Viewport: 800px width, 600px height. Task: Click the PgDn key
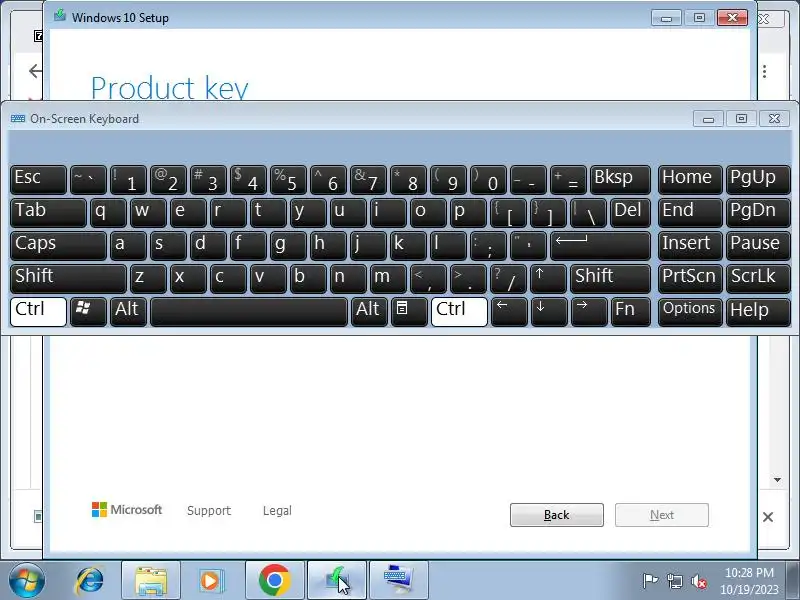point(758,213)
